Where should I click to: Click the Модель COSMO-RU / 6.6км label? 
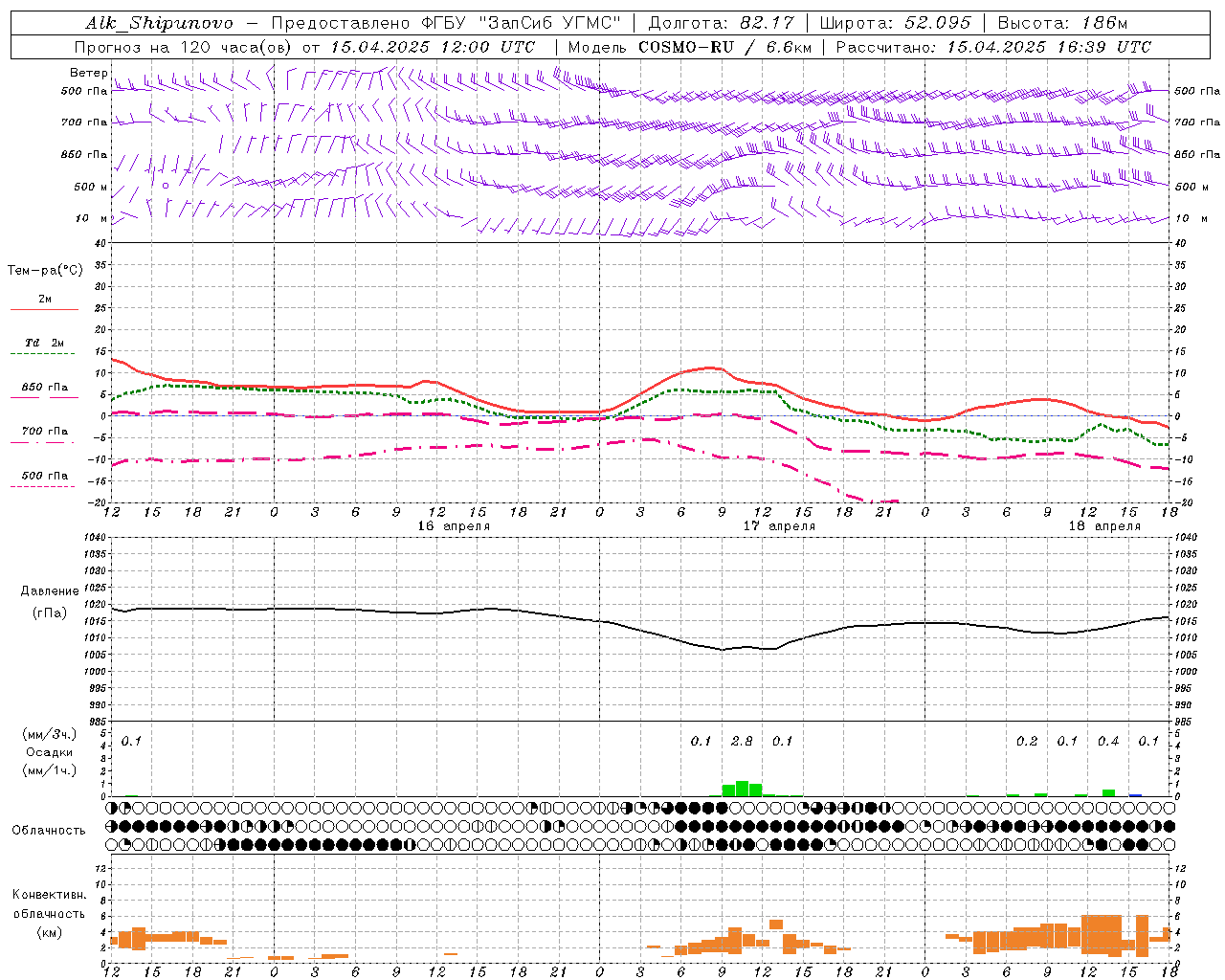click(689, 47)
